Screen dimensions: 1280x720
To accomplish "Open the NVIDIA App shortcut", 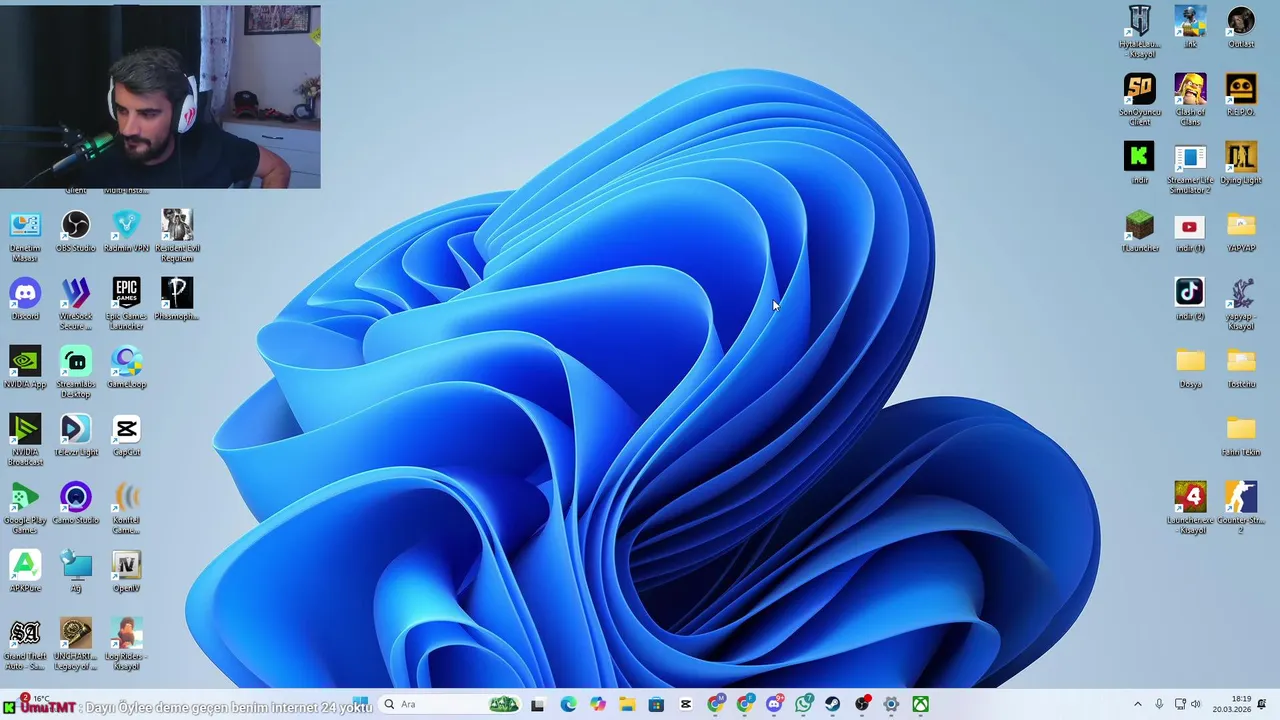I will click(25, 368).
